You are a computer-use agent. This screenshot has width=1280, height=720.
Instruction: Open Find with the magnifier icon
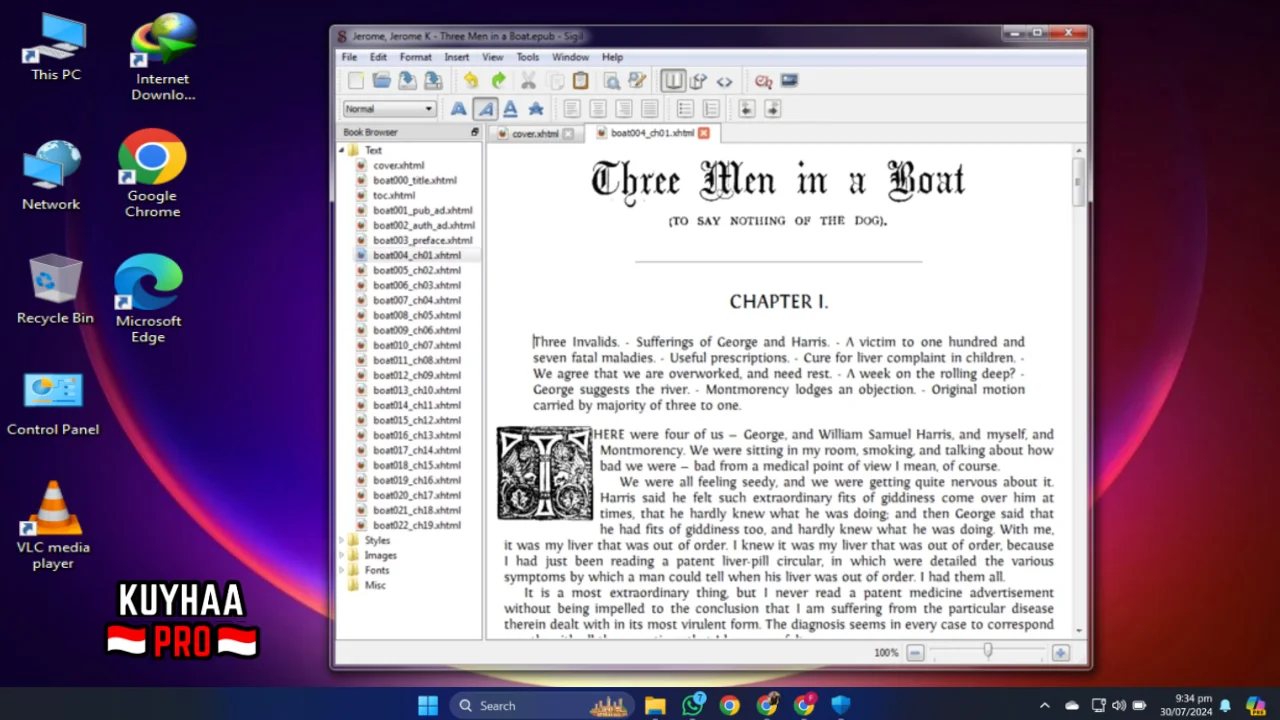[x=611, y=81]
